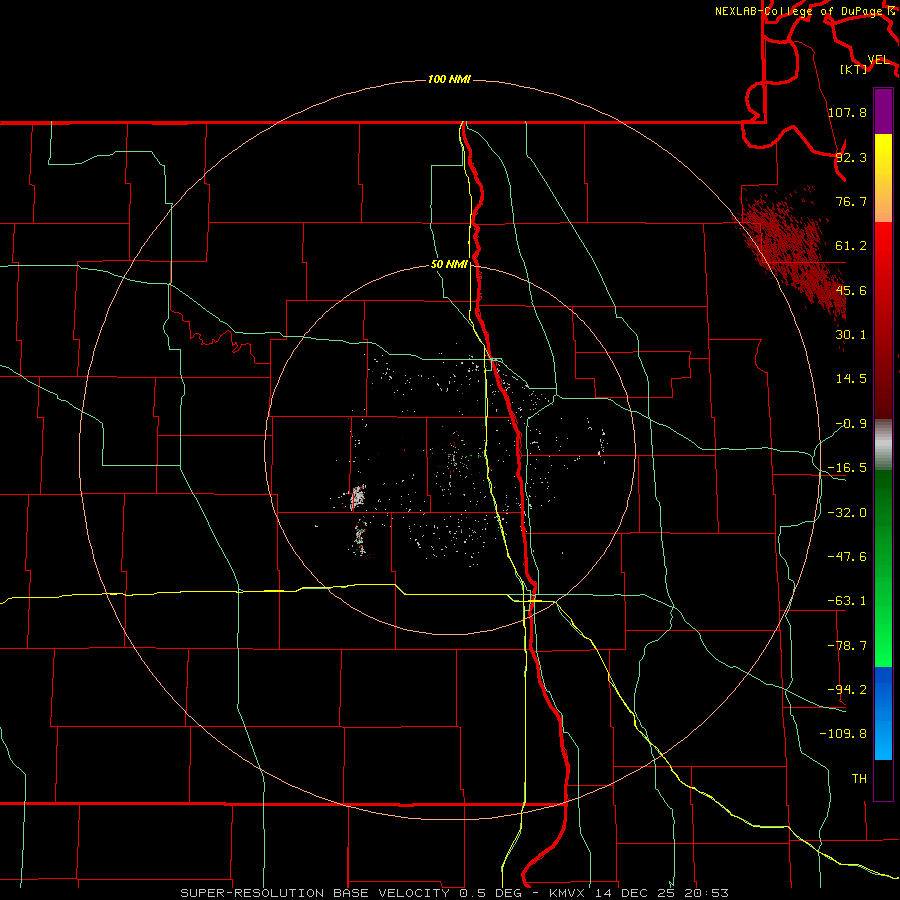Click the 92.3 velocity scale value

pyautogui.click(x=851, y=157)
